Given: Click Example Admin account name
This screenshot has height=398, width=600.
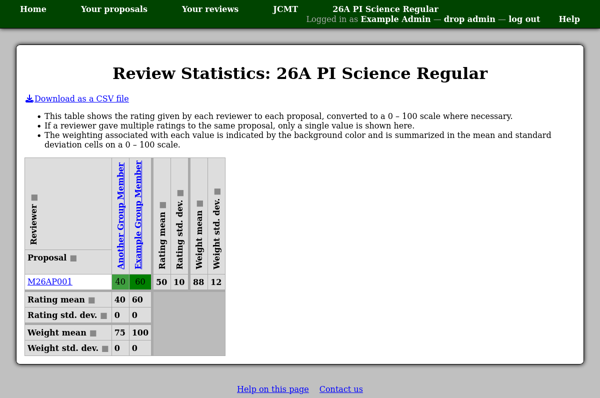Looking at the screenshot, I should point(396,19).
